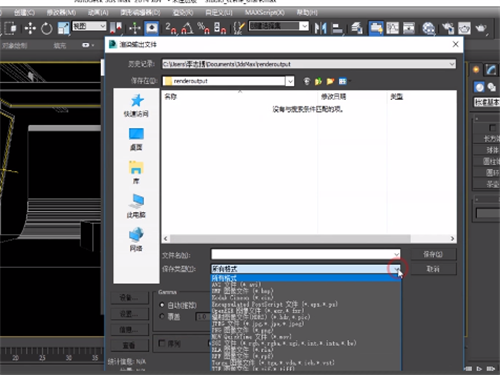Select the Move tool in toolbar
Image resolution: width=500 pixels, height=375 pixels.
tap(30, 28)
